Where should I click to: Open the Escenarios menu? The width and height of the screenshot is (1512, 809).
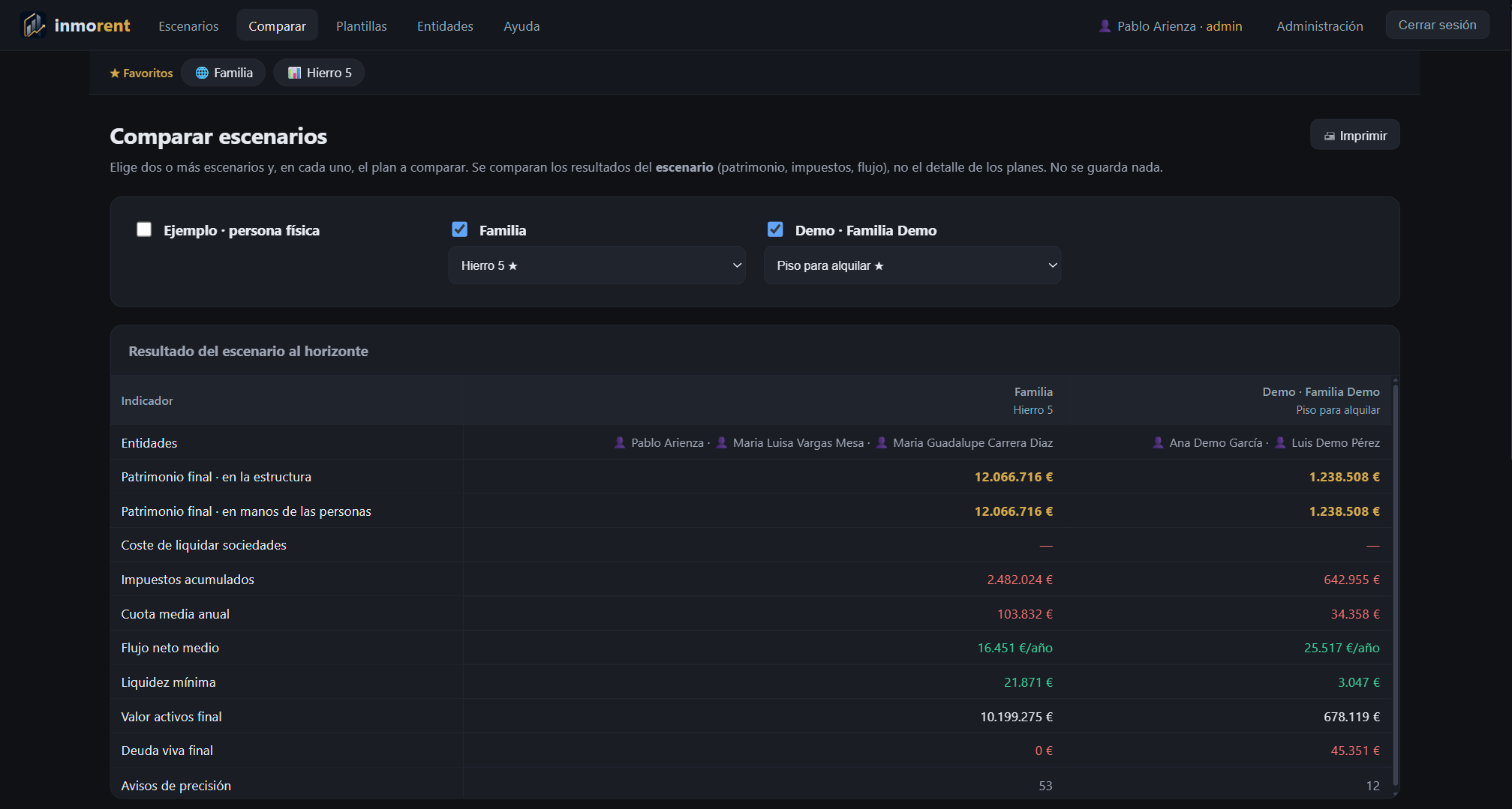point(188,26)
